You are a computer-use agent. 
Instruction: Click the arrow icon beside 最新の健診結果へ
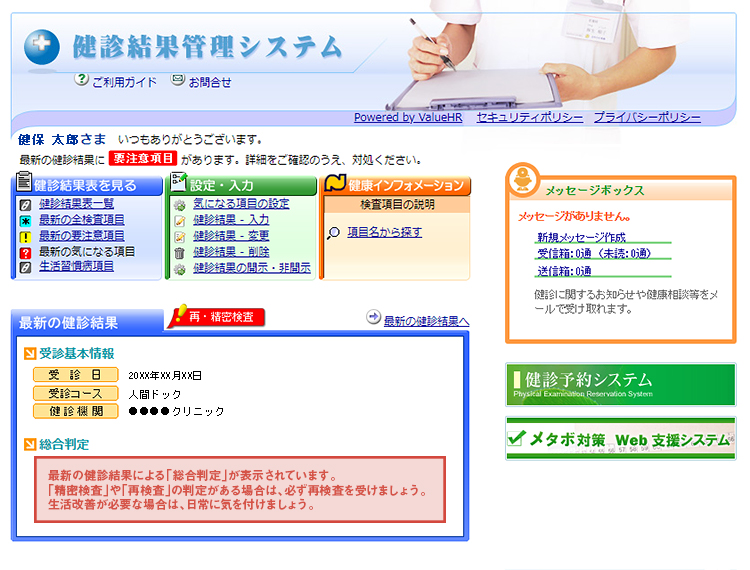click(373, 317)
